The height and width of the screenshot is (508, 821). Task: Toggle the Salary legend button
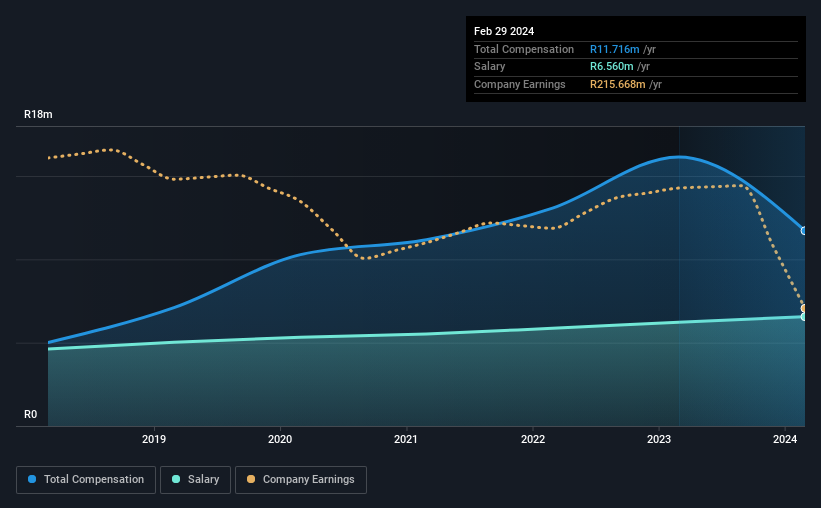coord(195,480)
